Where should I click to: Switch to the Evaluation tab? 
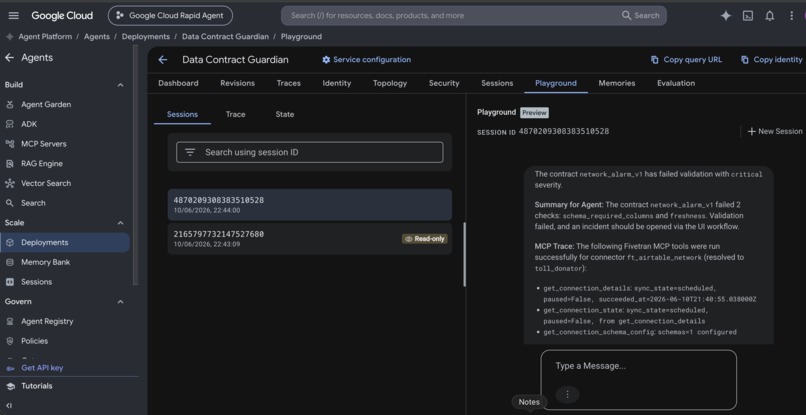point(676,83)
